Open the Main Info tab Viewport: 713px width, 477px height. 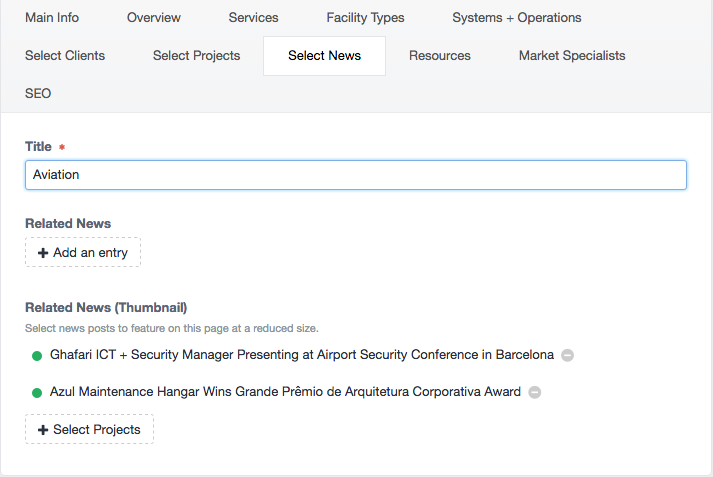click(52, 18)
